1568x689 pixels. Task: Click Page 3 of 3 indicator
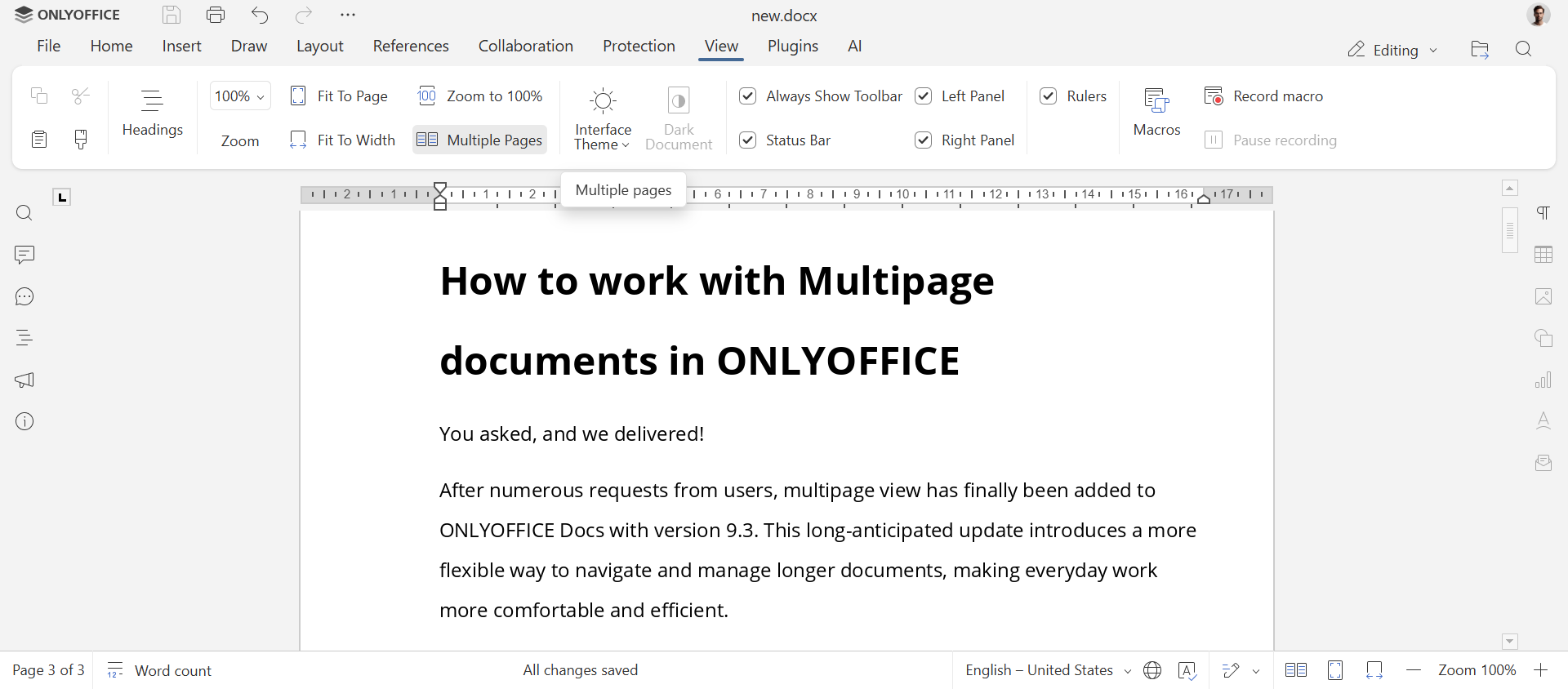pos(48,670)
